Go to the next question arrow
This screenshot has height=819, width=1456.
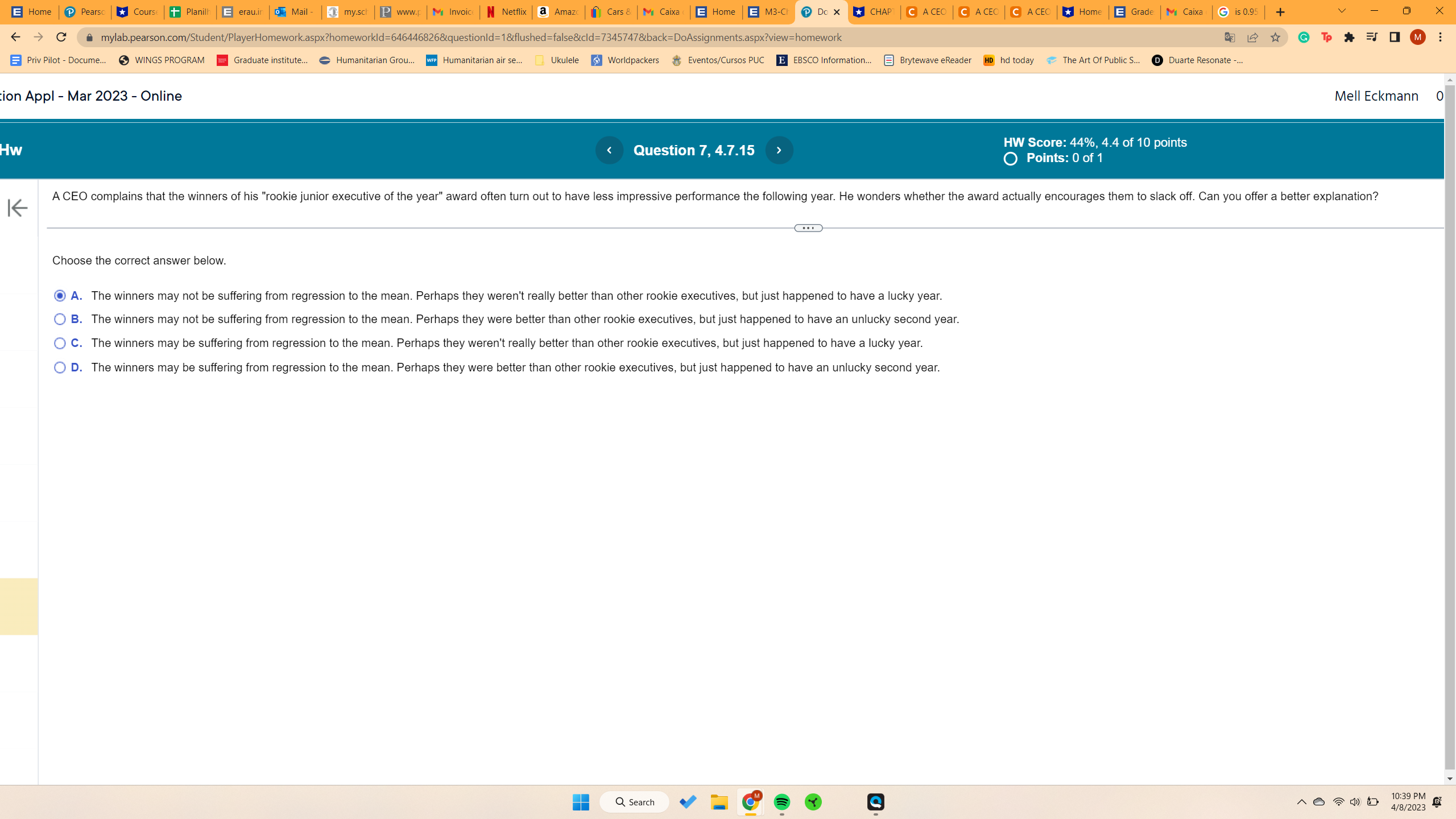click(x=779, y=150)
